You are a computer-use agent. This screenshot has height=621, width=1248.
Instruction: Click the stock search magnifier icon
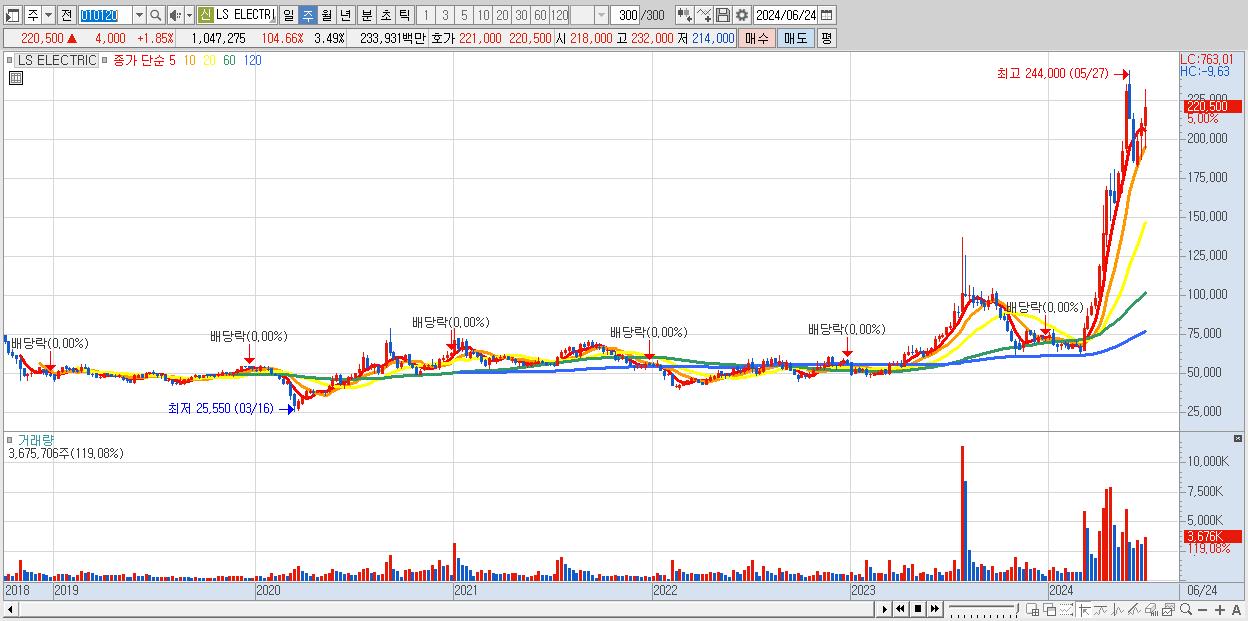155,15
